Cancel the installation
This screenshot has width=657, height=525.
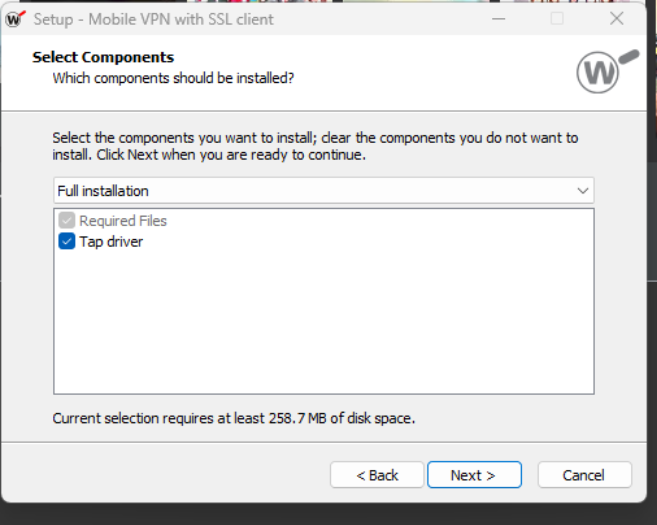point(584,475)
